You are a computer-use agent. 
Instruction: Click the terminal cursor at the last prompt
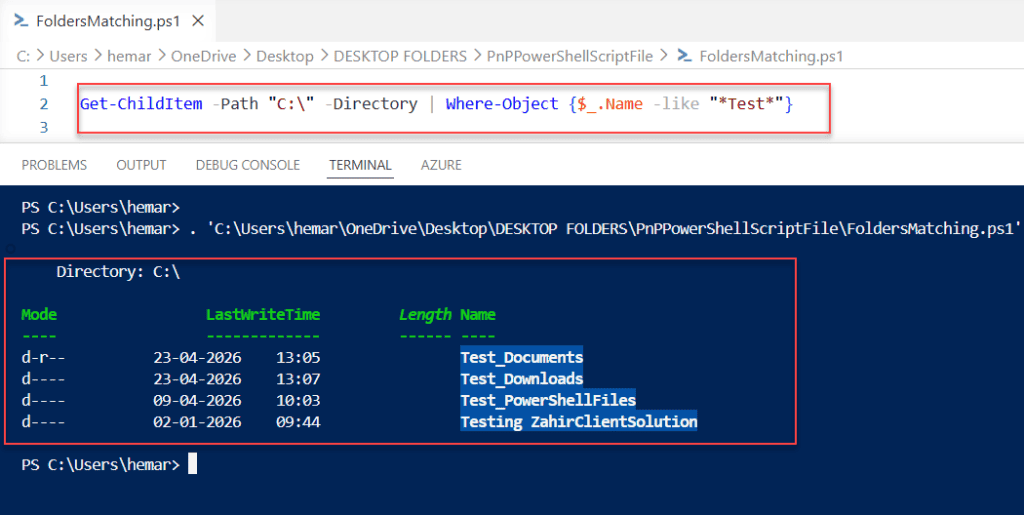(x=192, y=464)
